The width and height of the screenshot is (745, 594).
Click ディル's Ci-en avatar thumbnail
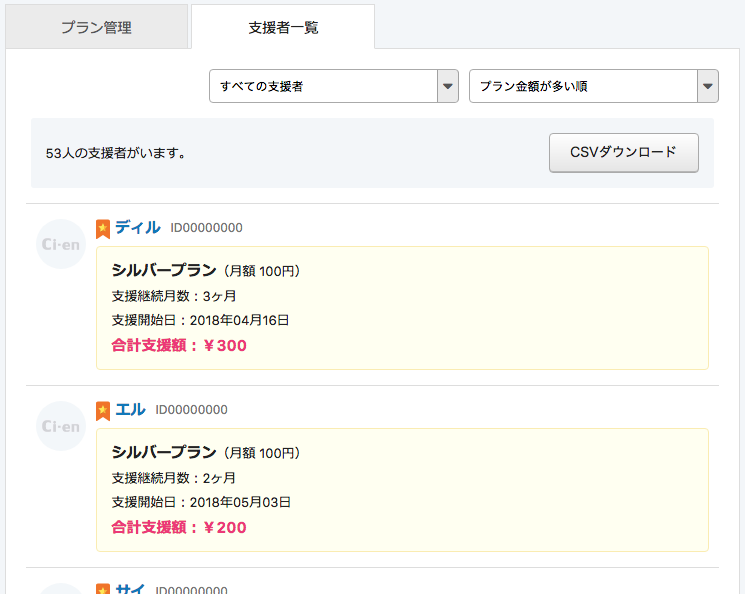(61, 244)
